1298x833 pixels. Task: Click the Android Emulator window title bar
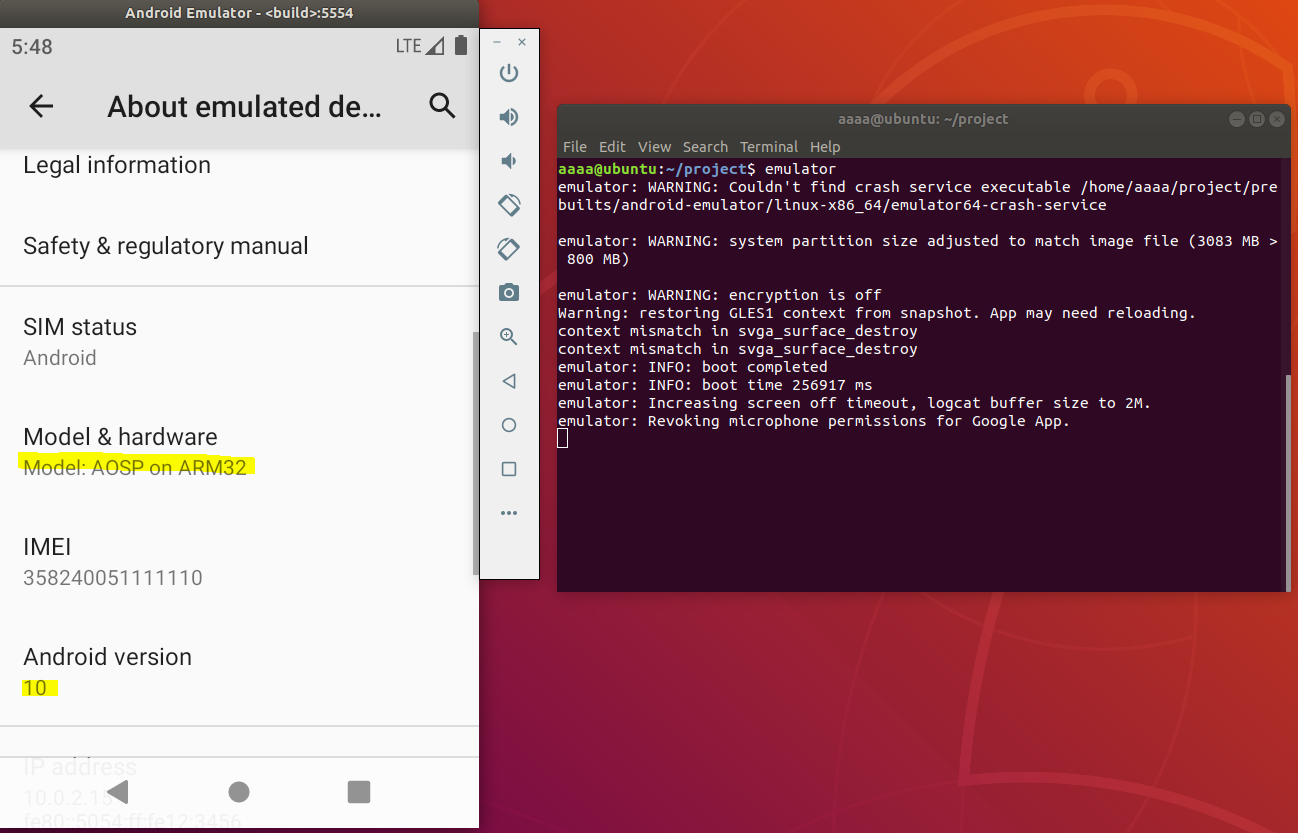pos(239,13)
